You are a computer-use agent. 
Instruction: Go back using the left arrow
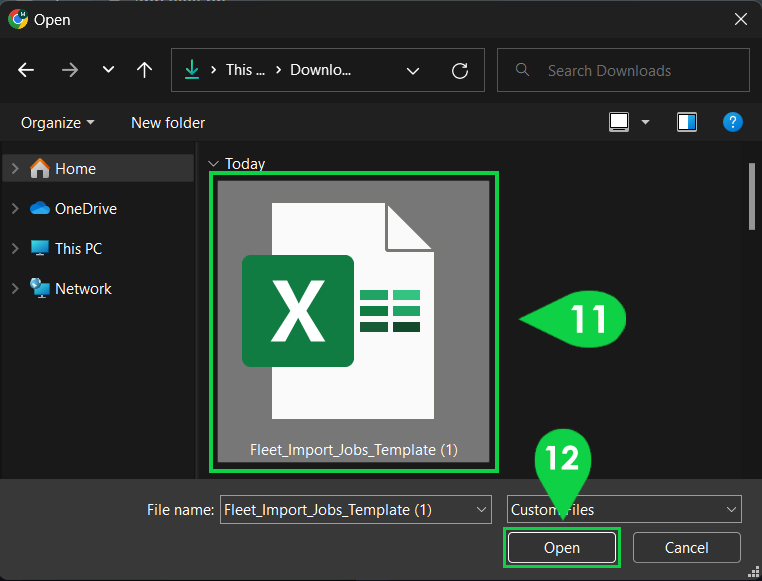(26, 70)
